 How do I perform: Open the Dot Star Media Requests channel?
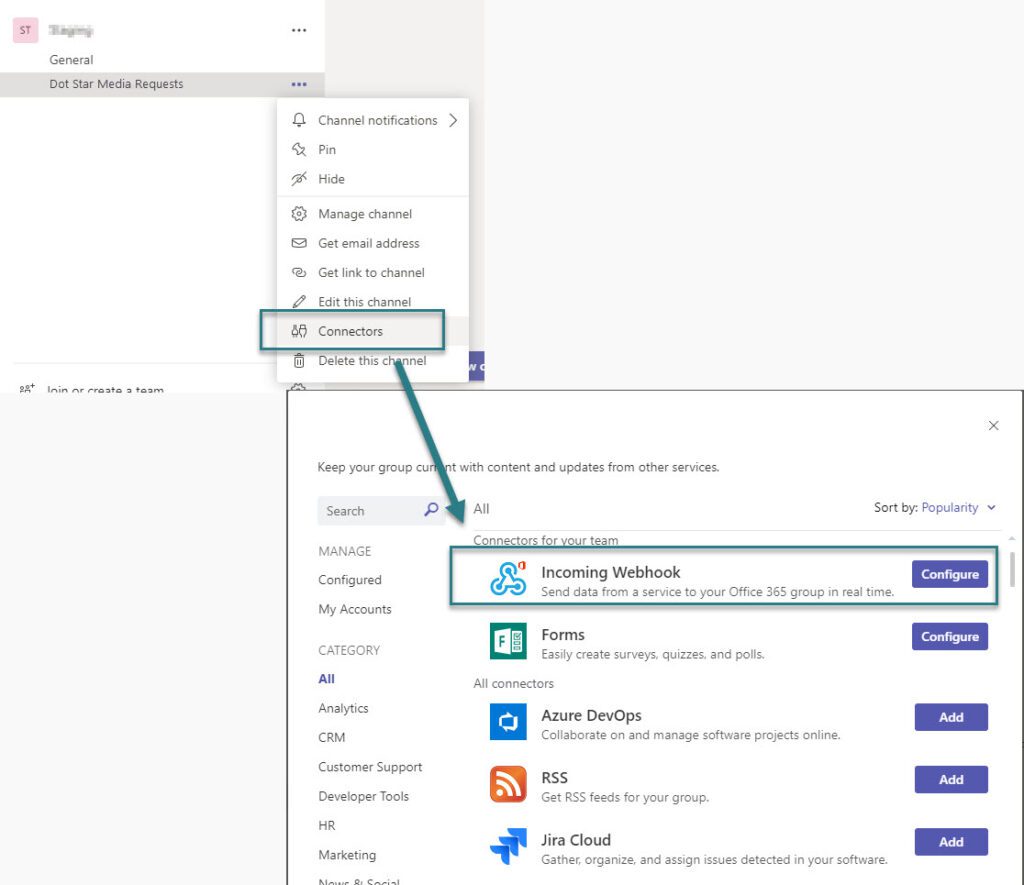pos(116,84)
